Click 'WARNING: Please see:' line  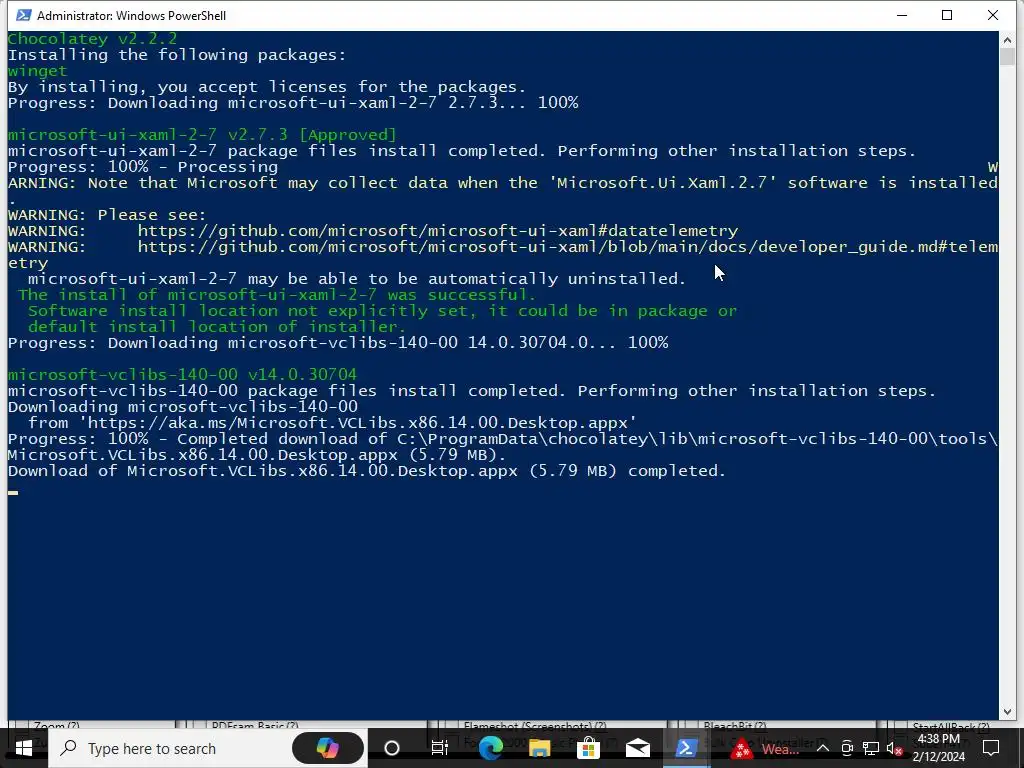click(107, 215)
